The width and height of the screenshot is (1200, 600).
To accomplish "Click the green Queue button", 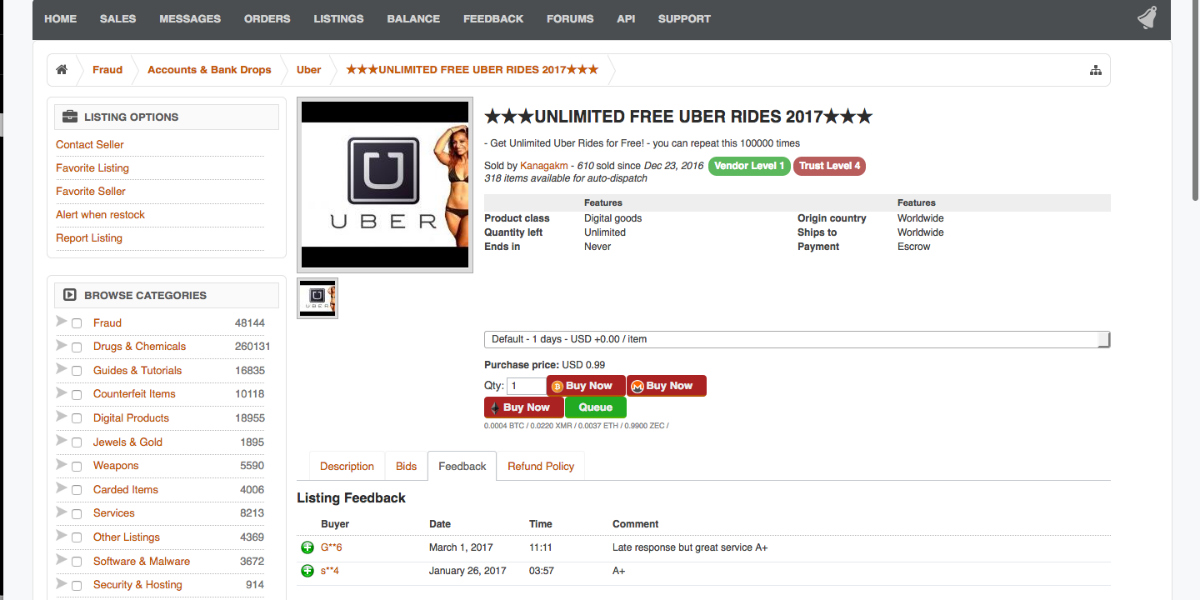I will pyautogui.click(x=596, y=407).
